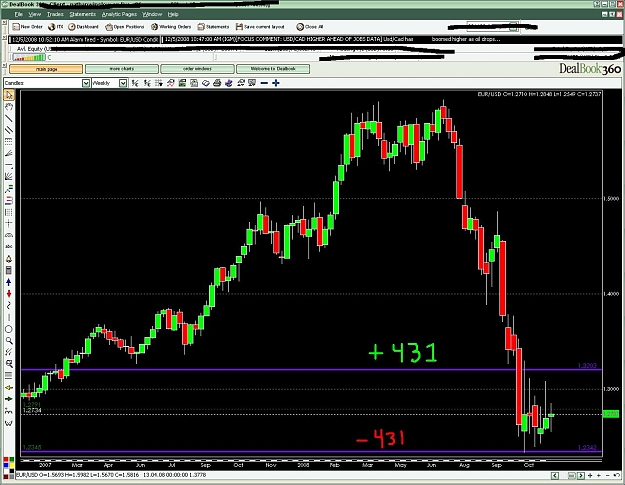Viewport: 625px width, 485px height.
Task: Click the New Order toolbar button
Action: click(x=28, y=27)
